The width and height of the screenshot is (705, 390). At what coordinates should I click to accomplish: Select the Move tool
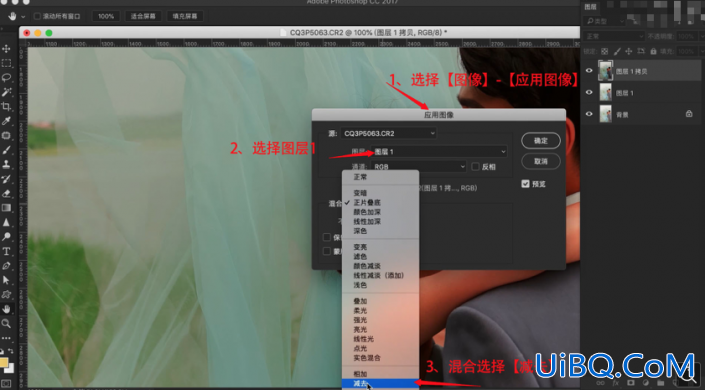click(6, 49)
